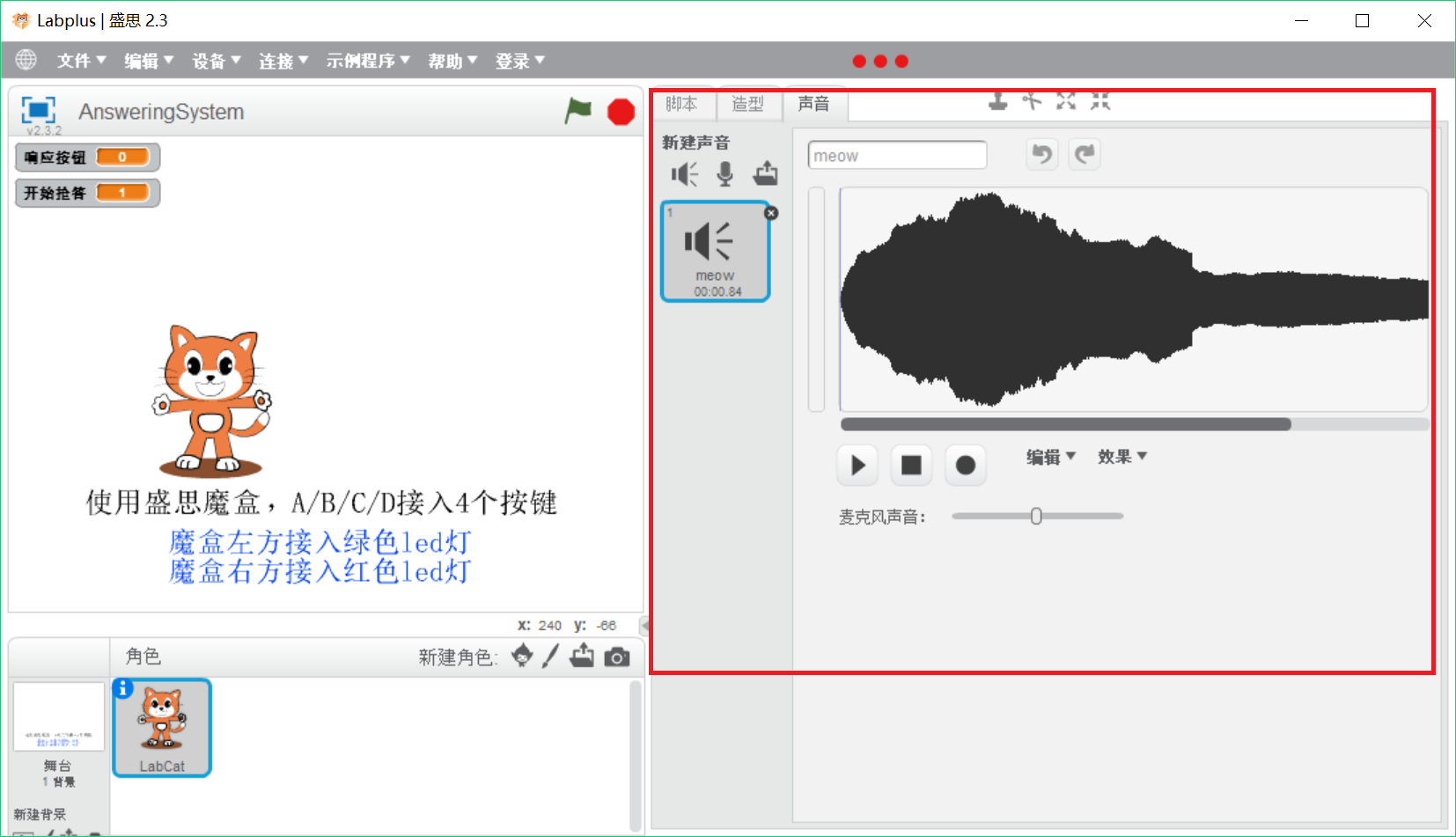Select the 声音 tab

(x=814, y=104)
